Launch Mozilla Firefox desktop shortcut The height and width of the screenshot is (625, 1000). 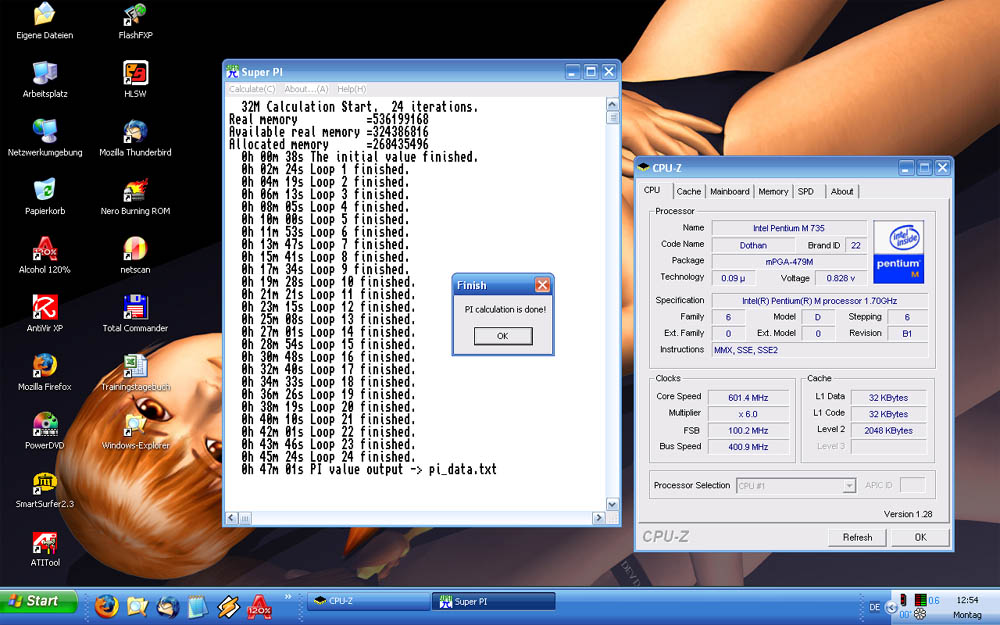(x=45, y=372)
